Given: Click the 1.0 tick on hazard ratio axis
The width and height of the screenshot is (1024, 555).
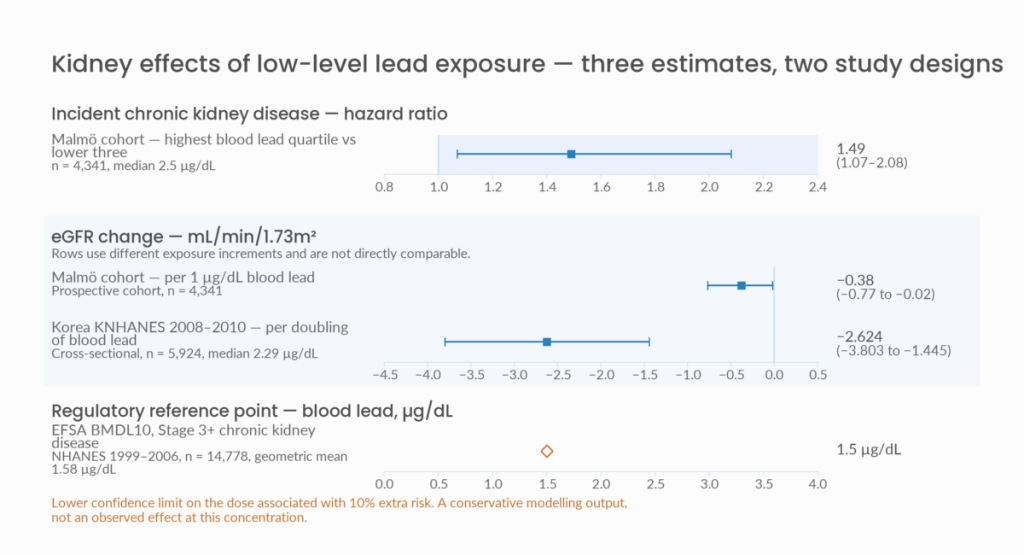Looking at the screenshot, I should [439, 187].
